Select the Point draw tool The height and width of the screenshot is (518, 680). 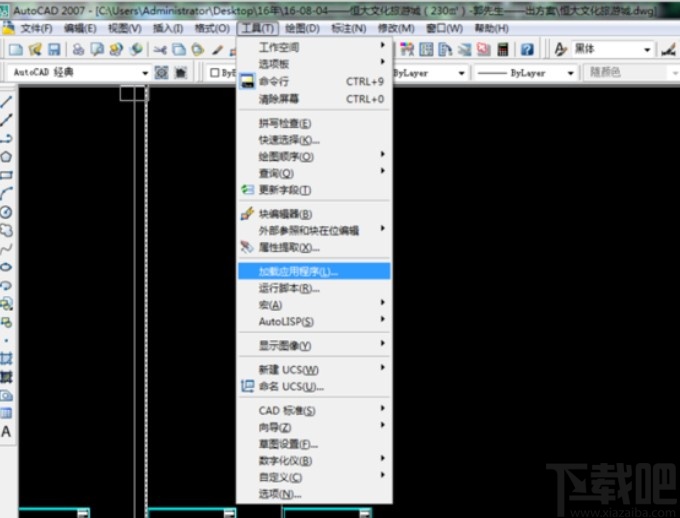click(7, 340)
